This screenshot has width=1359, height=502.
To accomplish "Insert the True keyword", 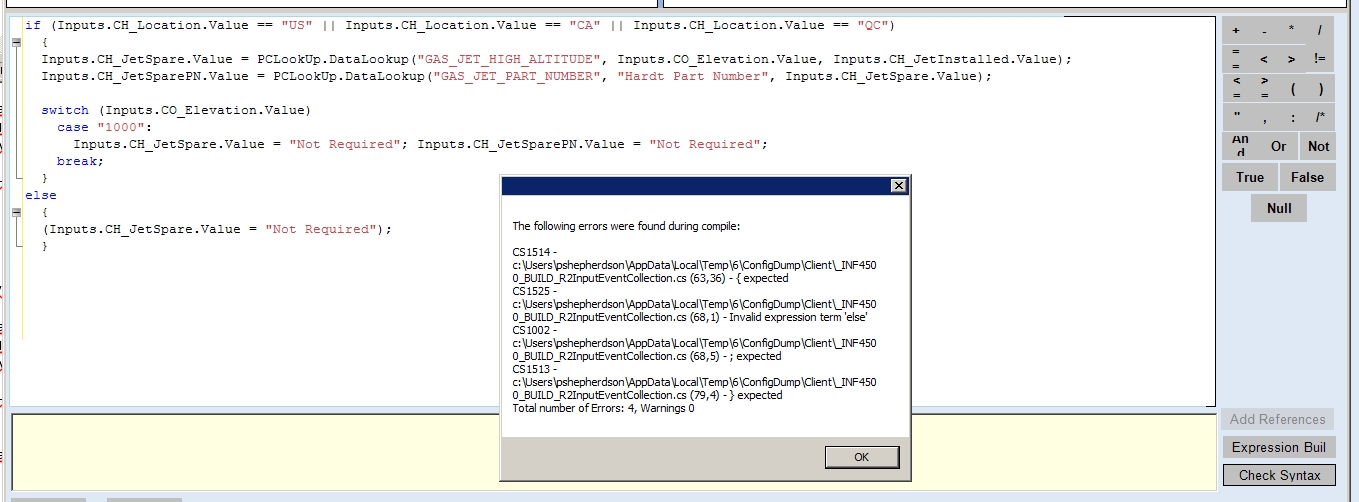I will 1250,177.
